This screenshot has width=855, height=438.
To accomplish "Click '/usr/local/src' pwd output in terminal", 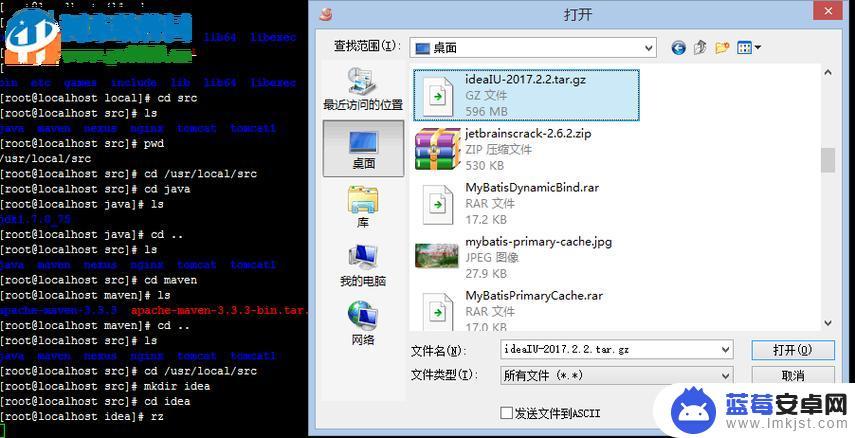I will pos(45,159).
